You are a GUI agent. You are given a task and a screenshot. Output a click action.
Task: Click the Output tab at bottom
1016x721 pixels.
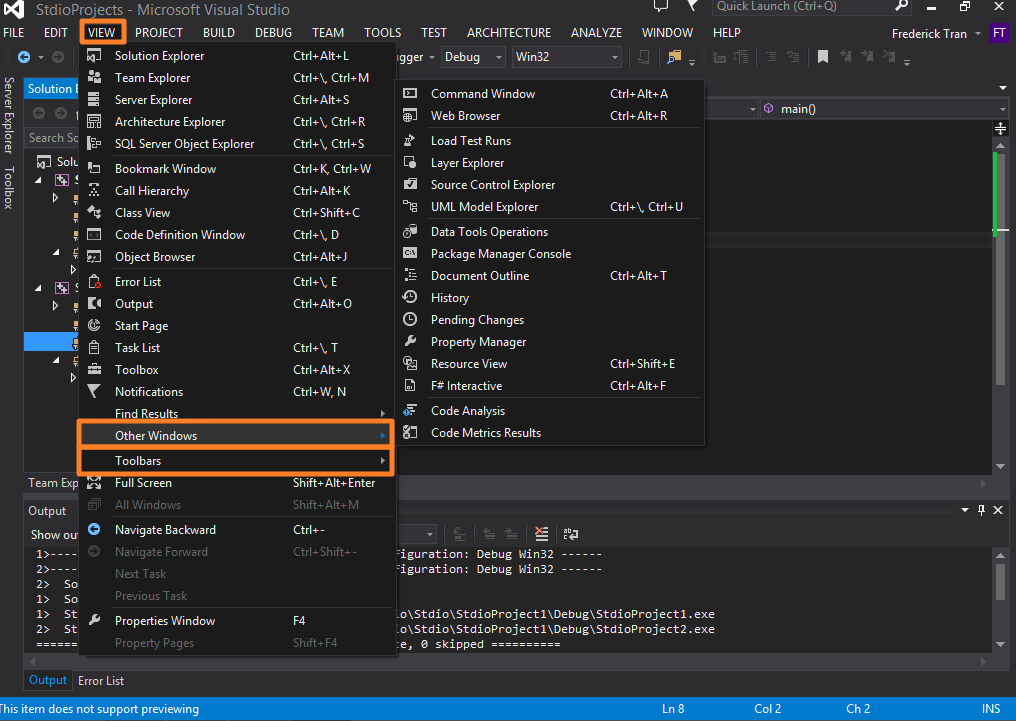(x=47, y=680)
